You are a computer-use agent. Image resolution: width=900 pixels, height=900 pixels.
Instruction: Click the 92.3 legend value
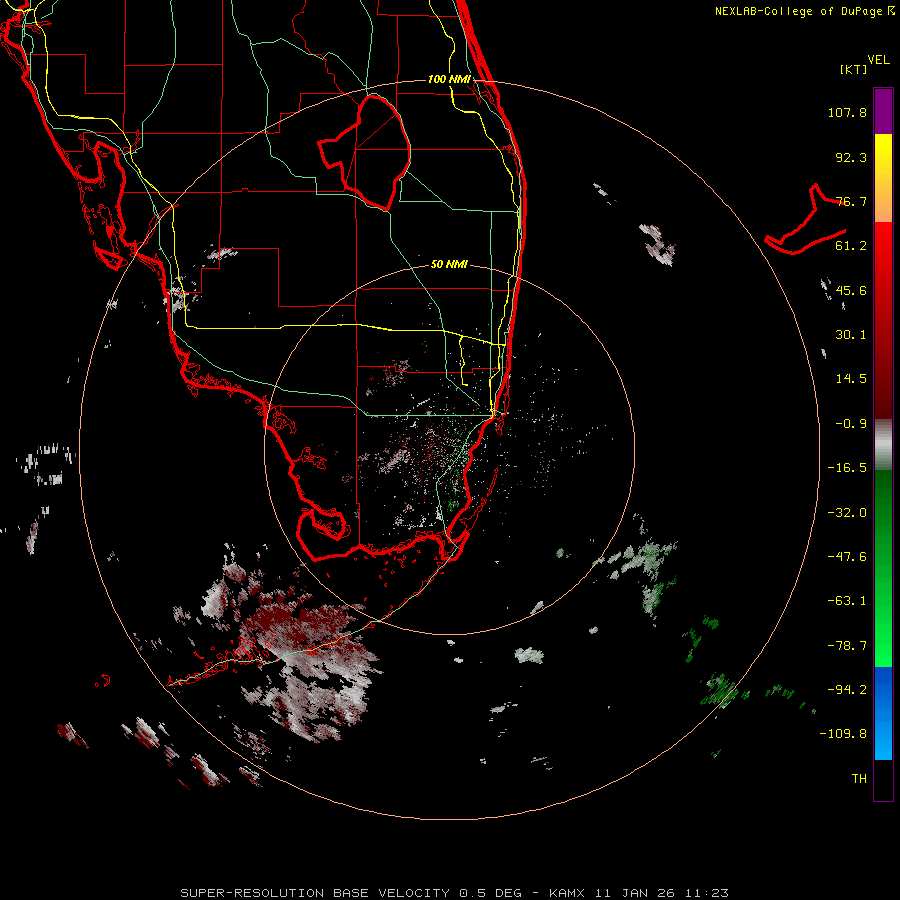click(x=851, y=157)
